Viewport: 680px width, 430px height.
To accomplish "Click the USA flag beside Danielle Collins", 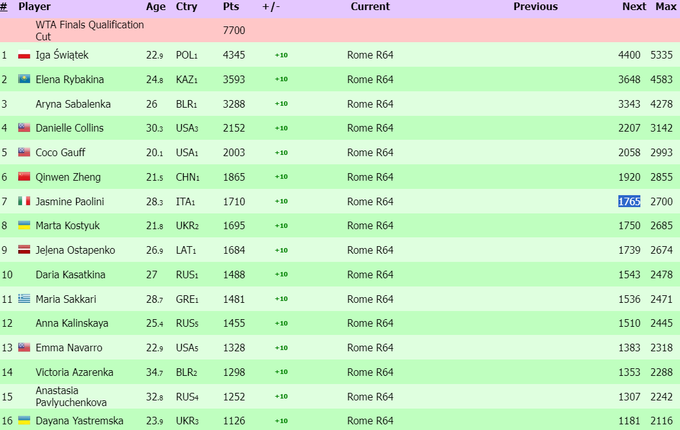I will [x=25, y=128].
